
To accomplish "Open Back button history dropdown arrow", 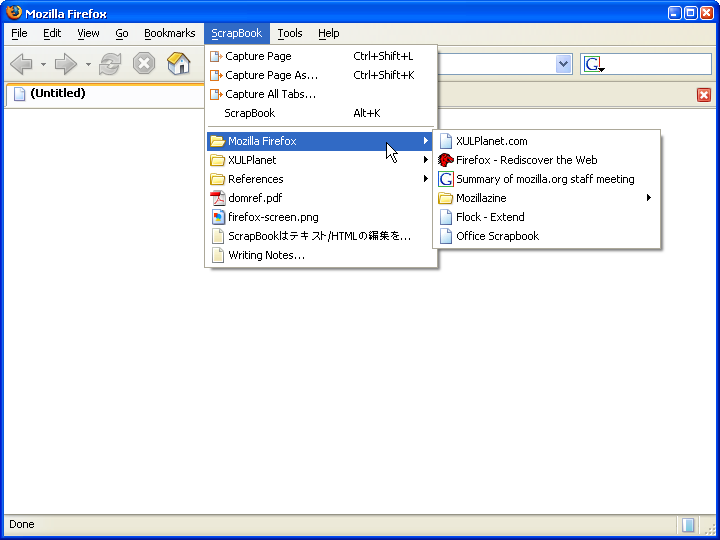I will [43, 64].
